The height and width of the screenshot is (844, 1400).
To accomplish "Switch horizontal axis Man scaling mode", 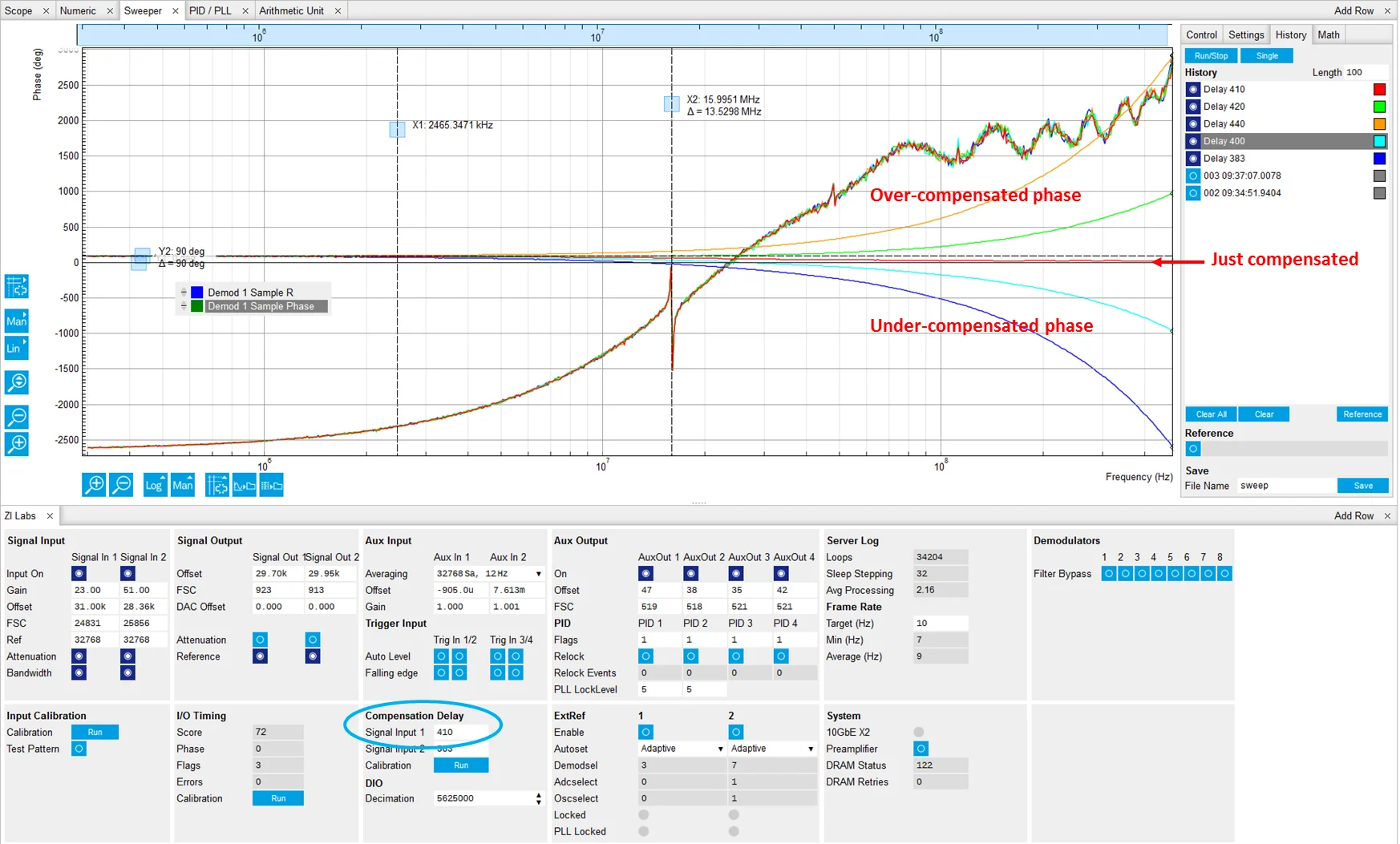I will pyautogui.click(x=183, y=485).
